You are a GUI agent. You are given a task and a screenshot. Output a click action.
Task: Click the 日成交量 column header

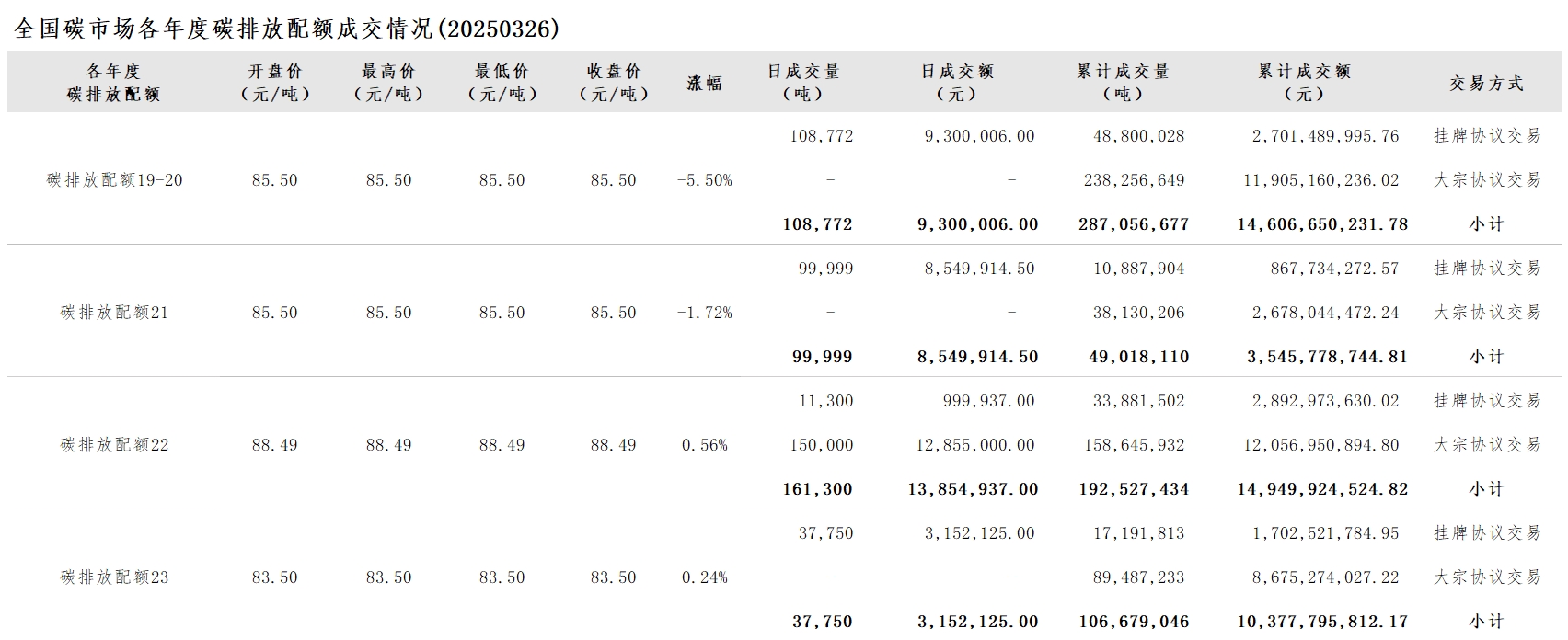803,83
